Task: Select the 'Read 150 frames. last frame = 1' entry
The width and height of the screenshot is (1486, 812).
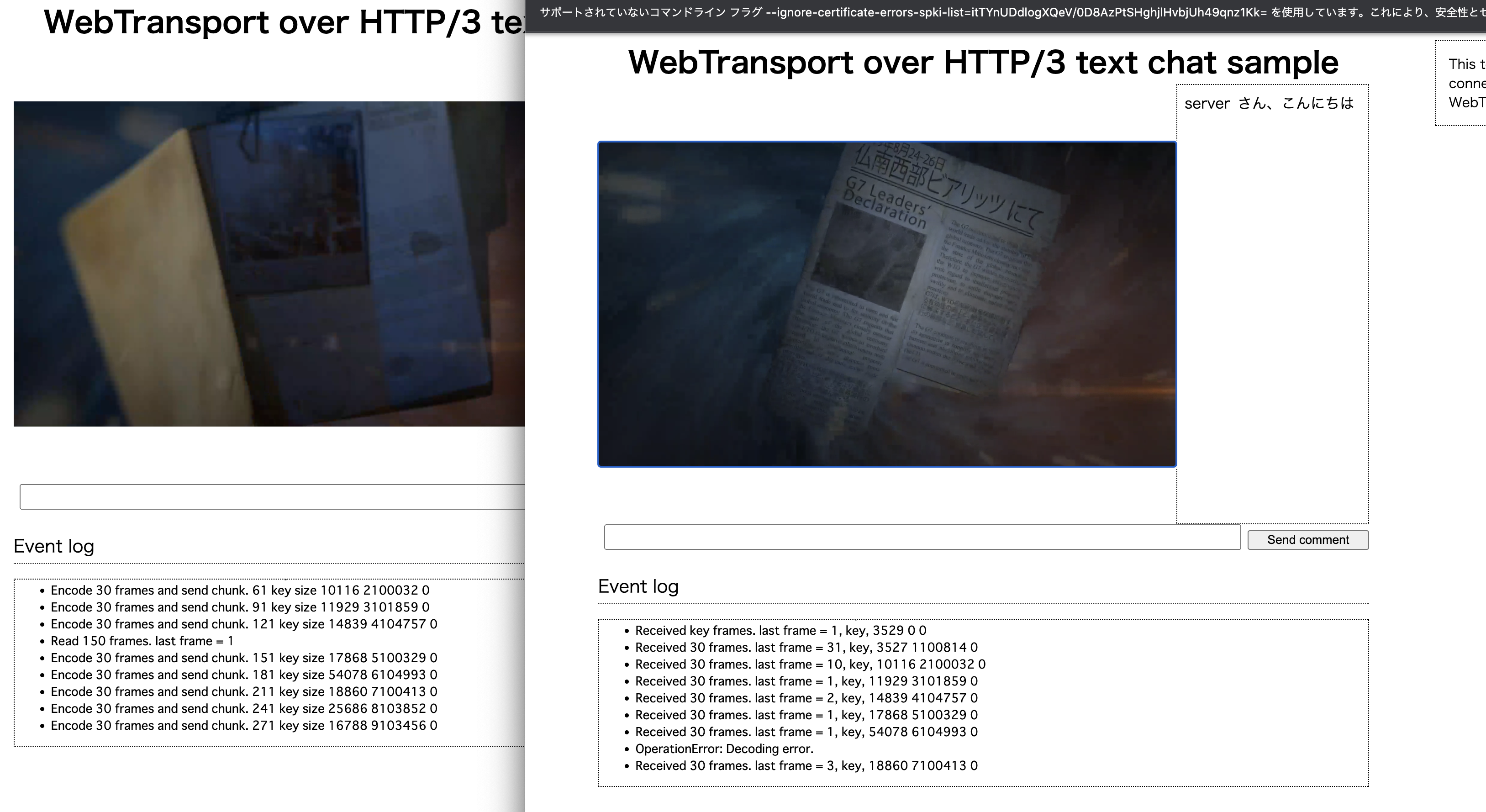Action: (x=142, y=641)
